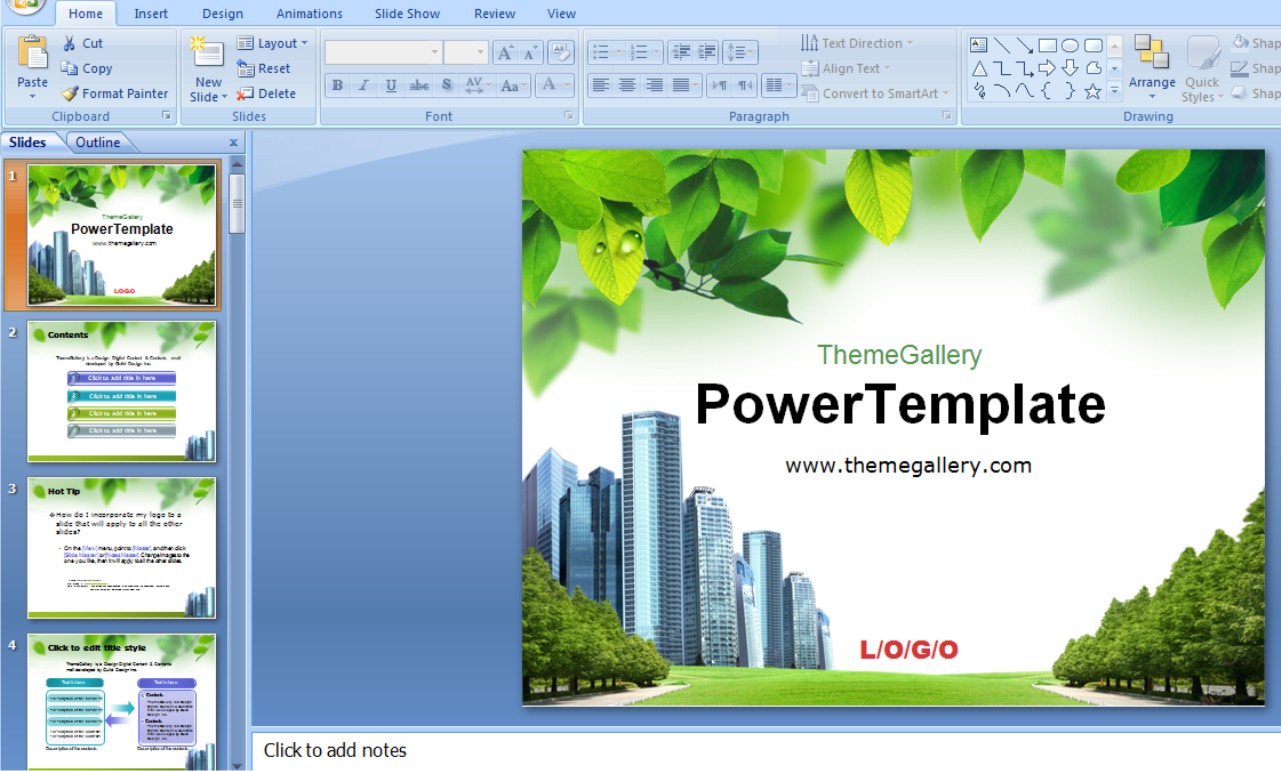
Task: Select the Rounded Rectangle shape
Action: (x=1094, y=45)
